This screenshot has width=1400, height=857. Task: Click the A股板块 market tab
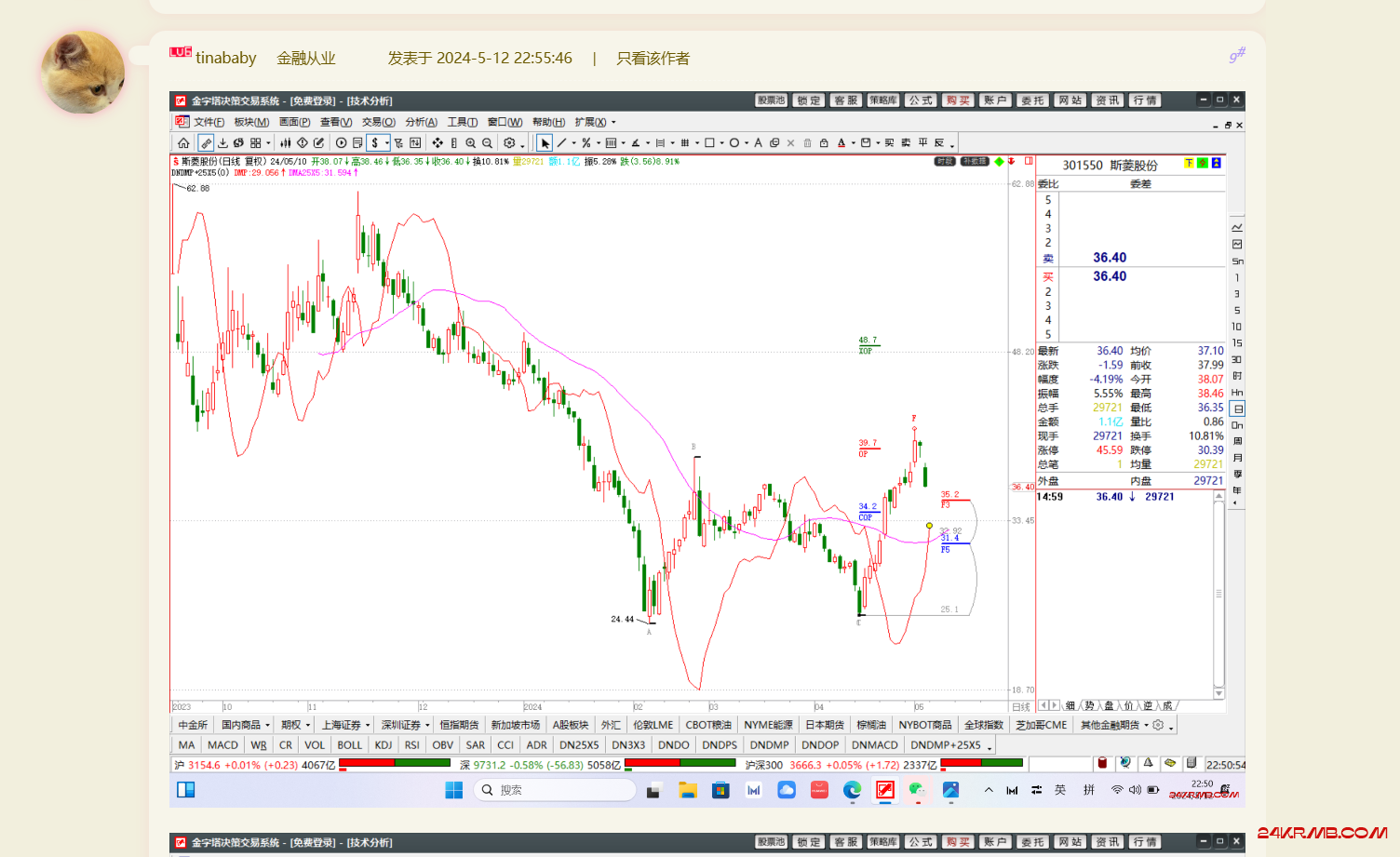(x=571, y=725)
